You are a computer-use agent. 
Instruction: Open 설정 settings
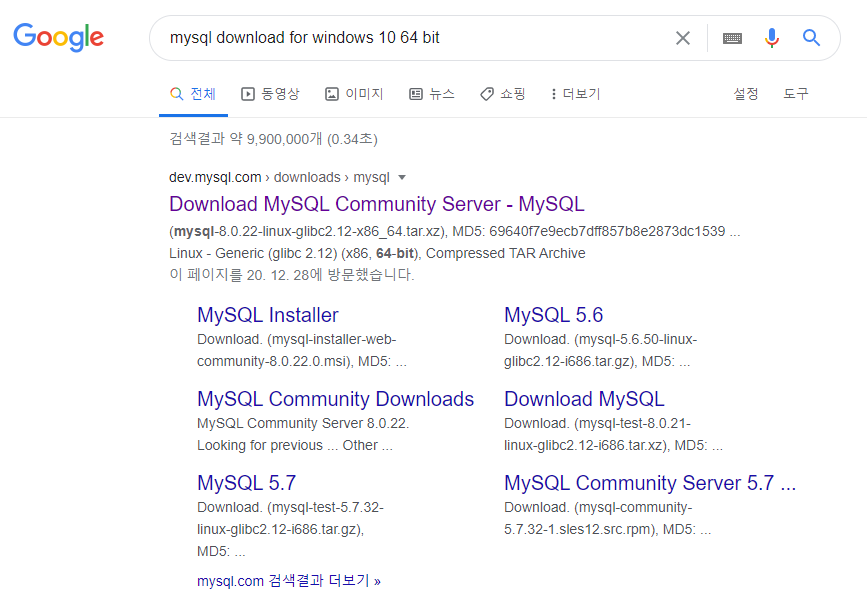click(746, 94)
